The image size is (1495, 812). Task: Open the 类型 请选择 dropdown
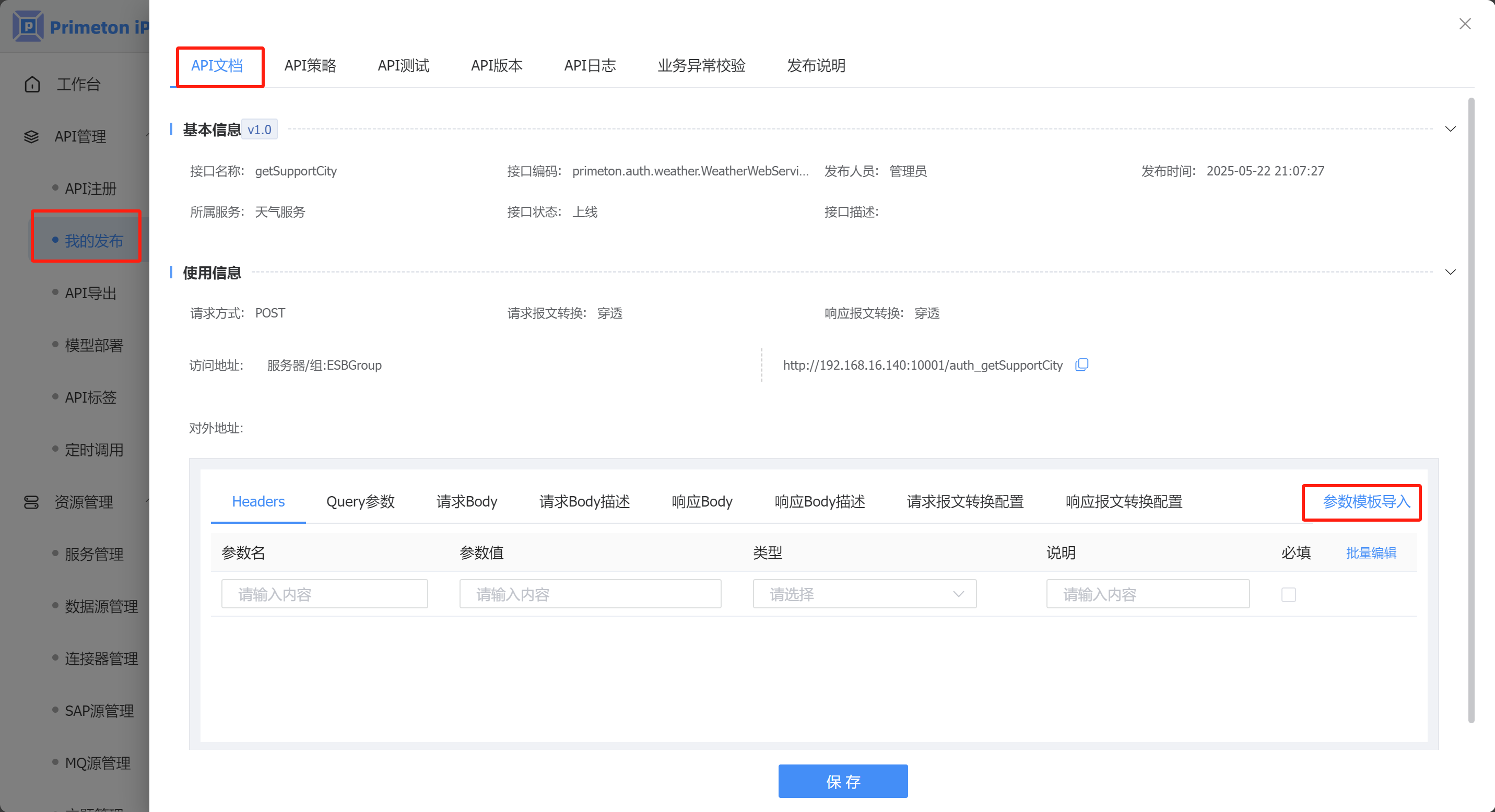tap(864, 594)
